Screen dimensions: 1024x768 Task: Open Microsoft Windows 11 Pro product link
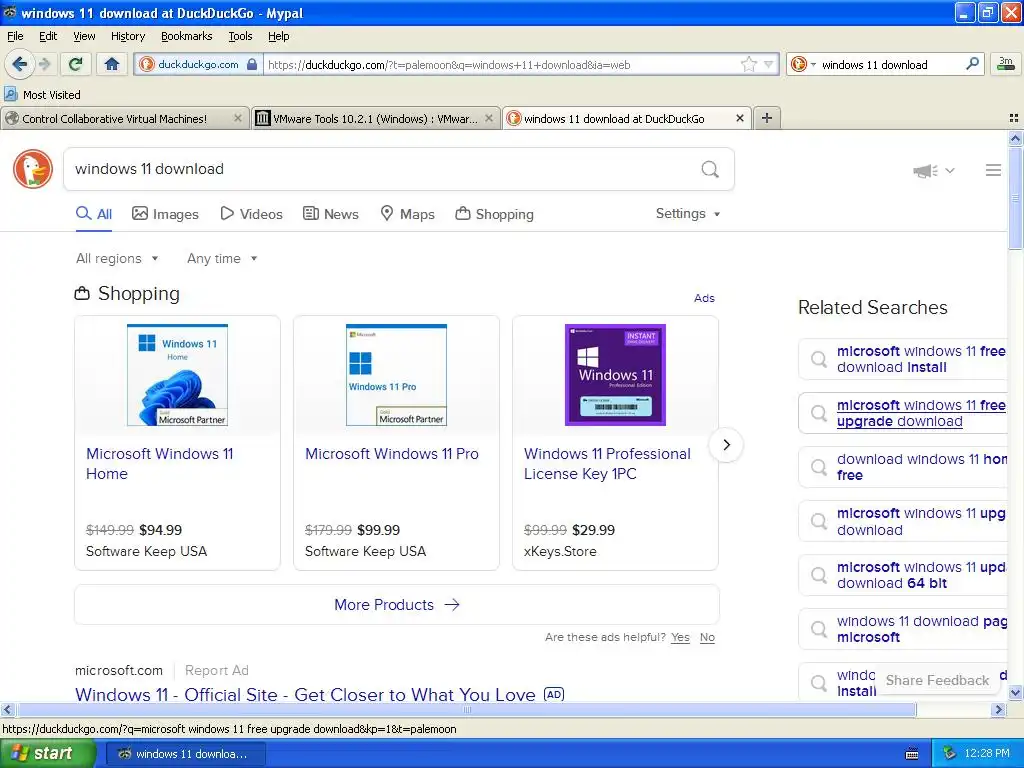[392, 454]
